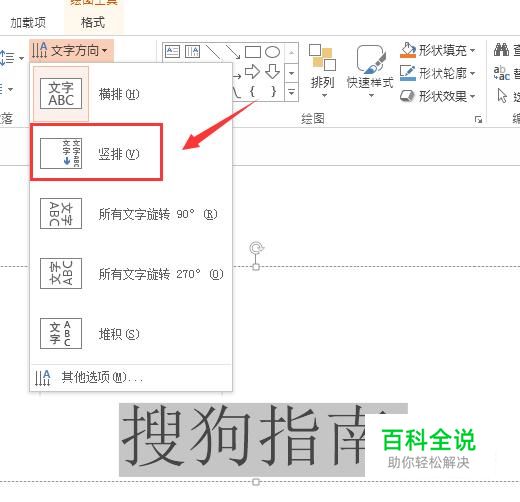Screen dimensions: 520x502
Task: Switch to the 格式 ribbon tab
Action: coord(93,23)
